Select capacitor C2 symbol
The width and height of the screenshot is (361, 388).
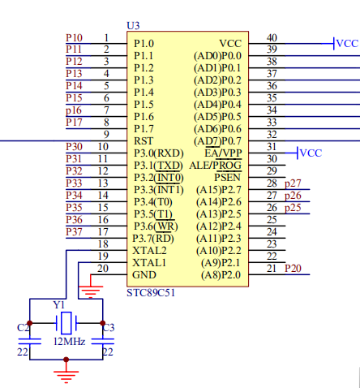point(29,341)
